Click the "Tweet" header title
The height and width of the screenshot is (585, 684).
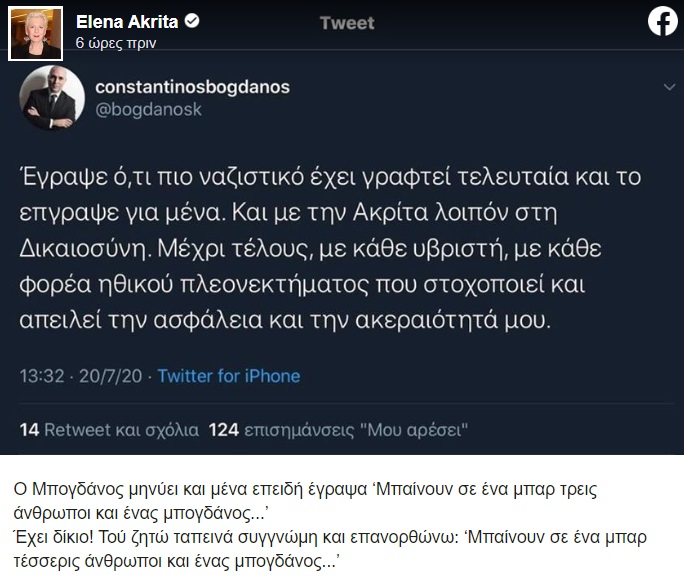[x=347, y=24]
